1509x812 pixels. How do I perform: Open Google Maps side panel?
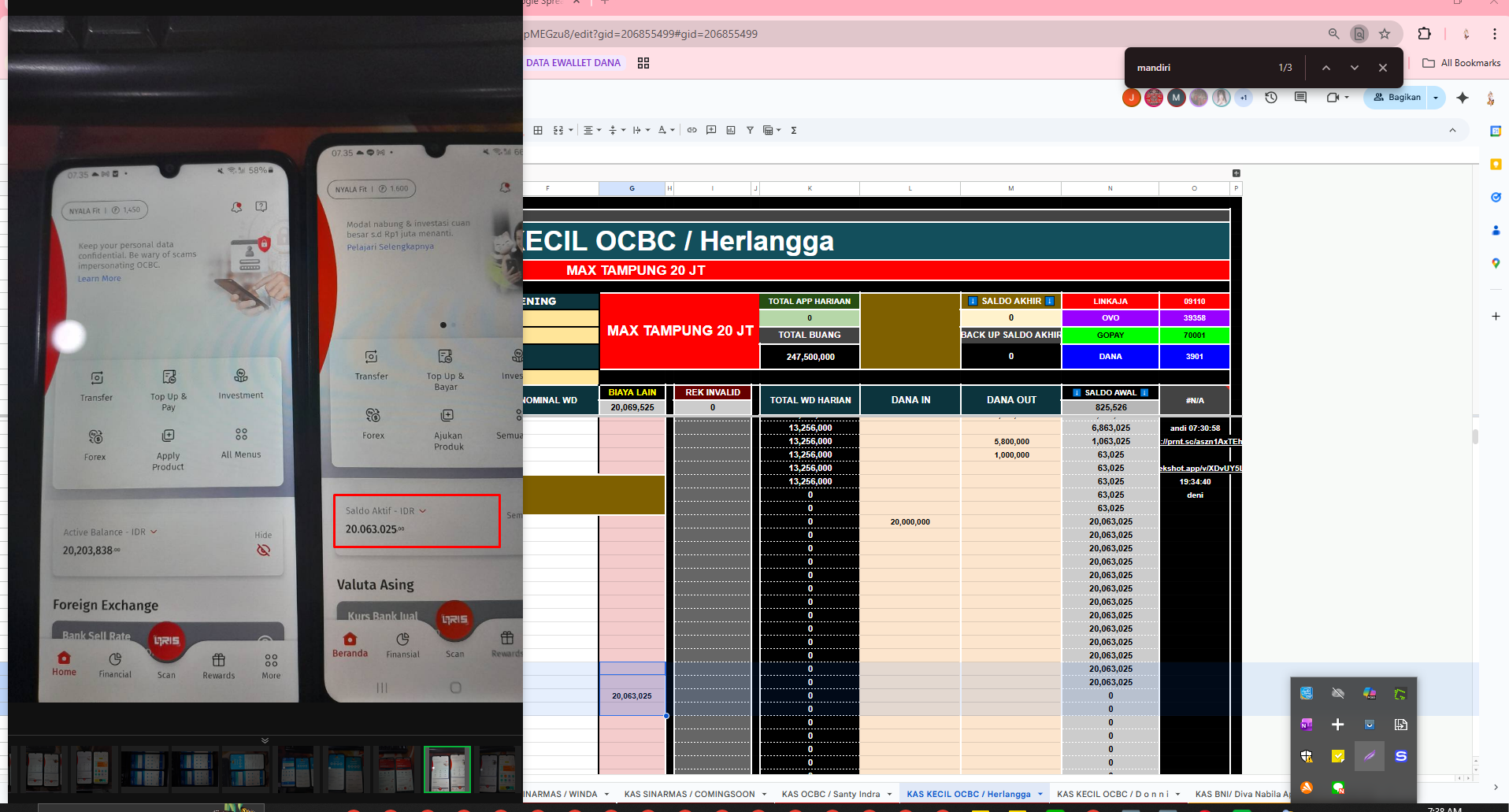pos(1496,263)
